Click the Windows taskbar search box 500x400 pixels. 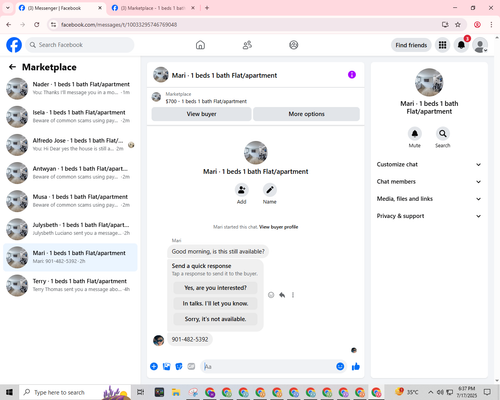75,392
